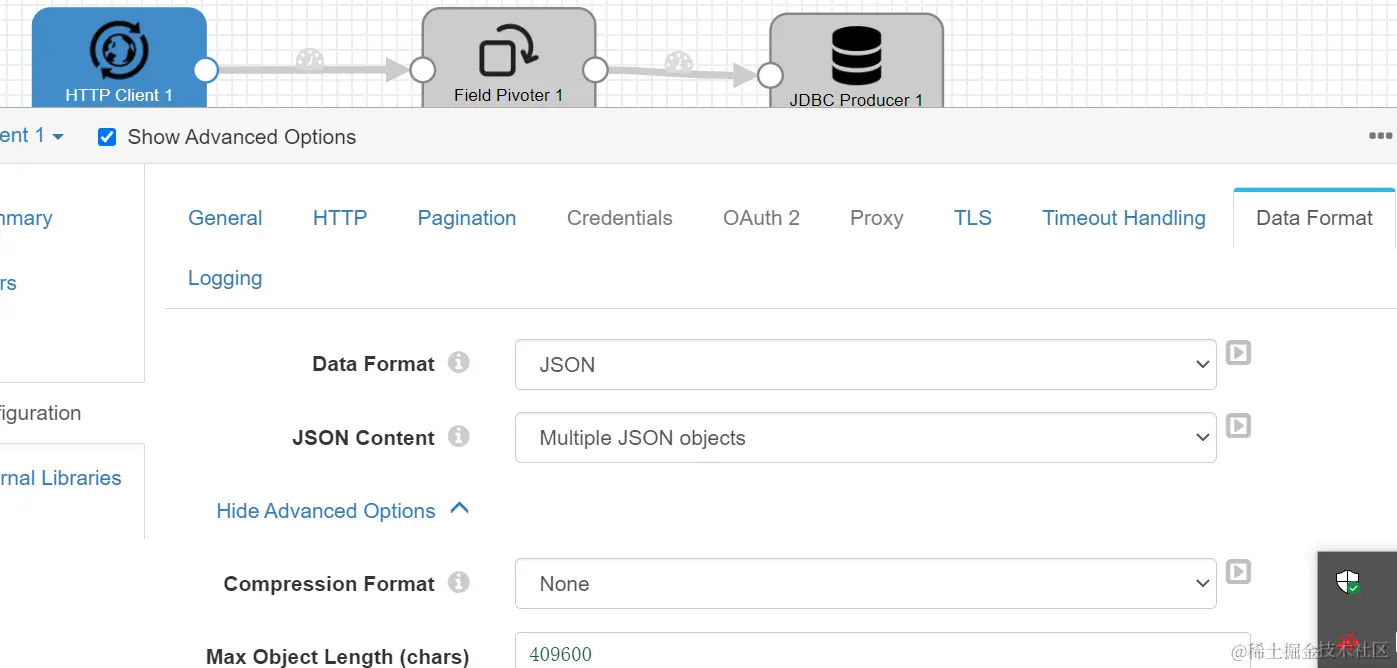Switch to the Logging tab
The height and width of the screenshot is (668, 1397).
pos(225,278)
